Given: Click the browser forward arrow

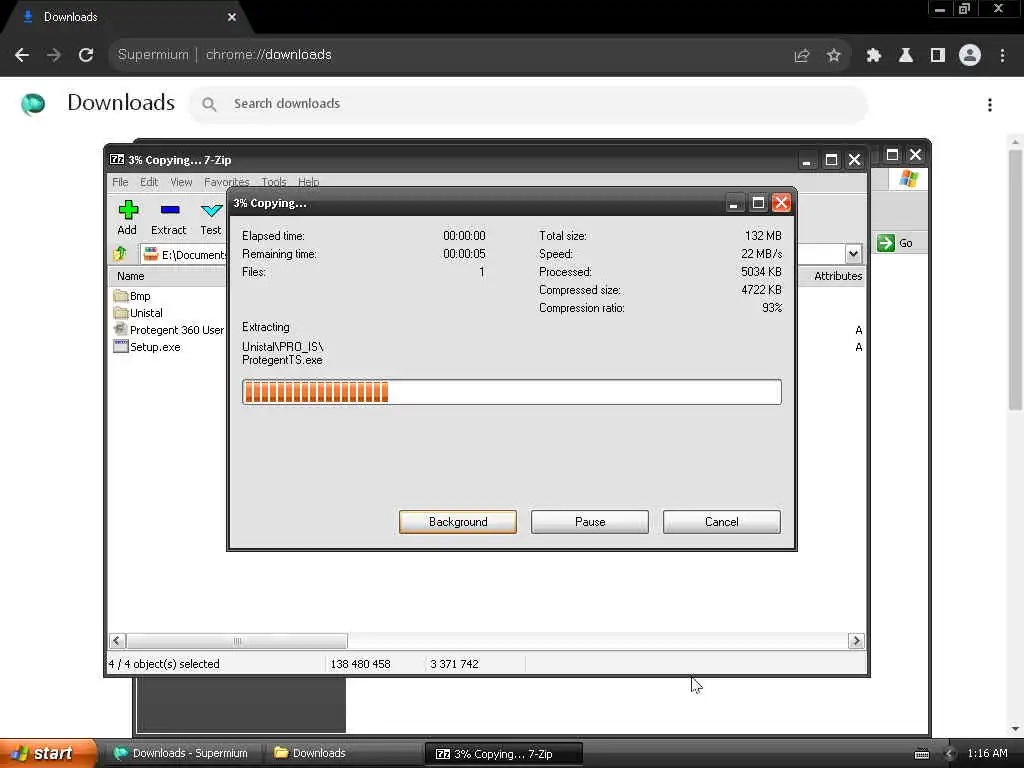Looking at the screenshot, I should pos(54,55).
